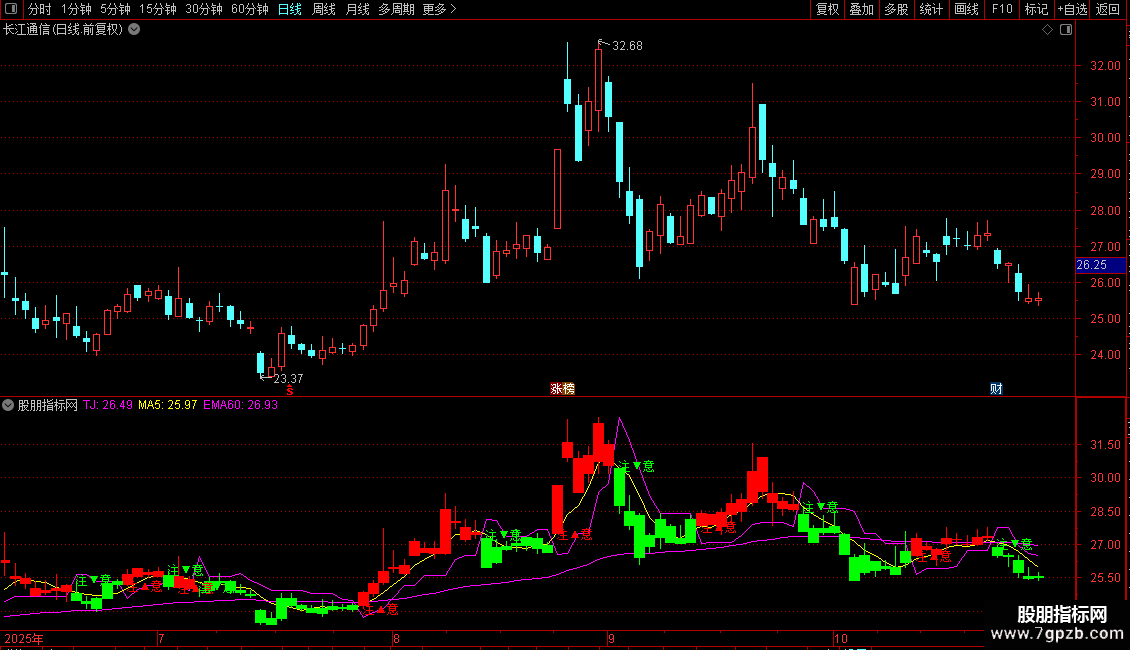Click the month 10 marker on time axis
This screenshot has width=1130, height=650.
point(841,638)
